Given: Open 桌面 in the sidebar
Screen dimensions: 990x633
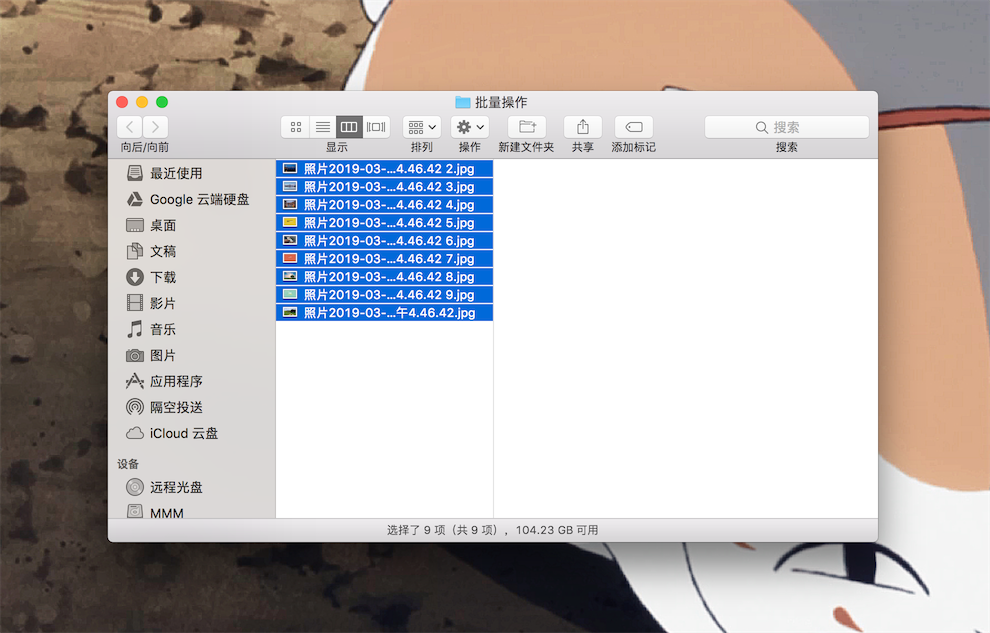Looking at the screenshot, I should [192, 225].
